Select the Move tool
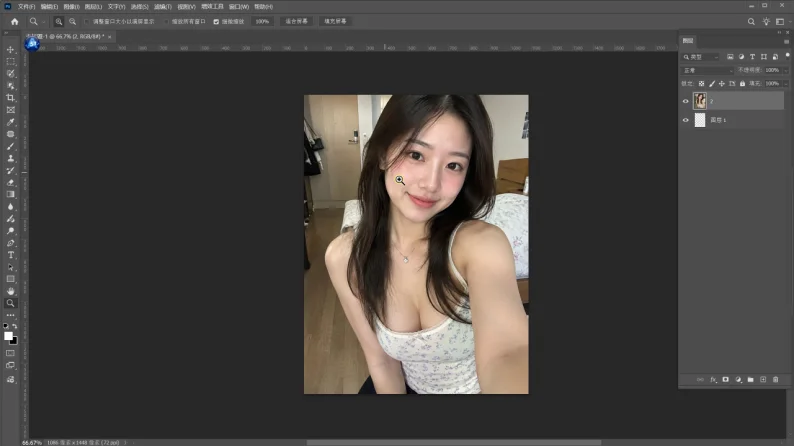Screen dimensions: 794x447 [11, 50]
